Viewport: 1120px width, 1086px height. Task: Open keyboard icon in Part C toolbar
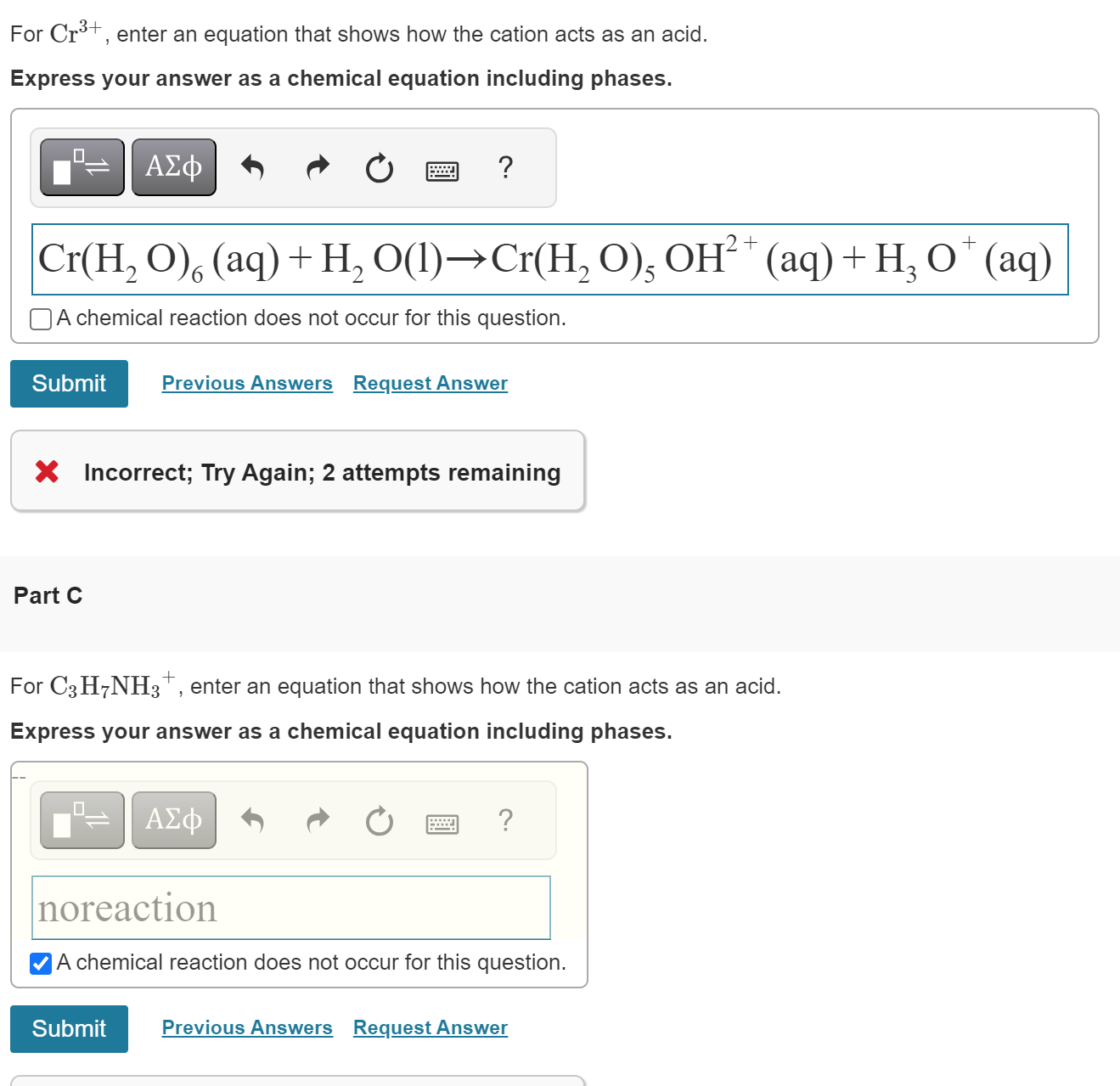(x=442, y=822)
